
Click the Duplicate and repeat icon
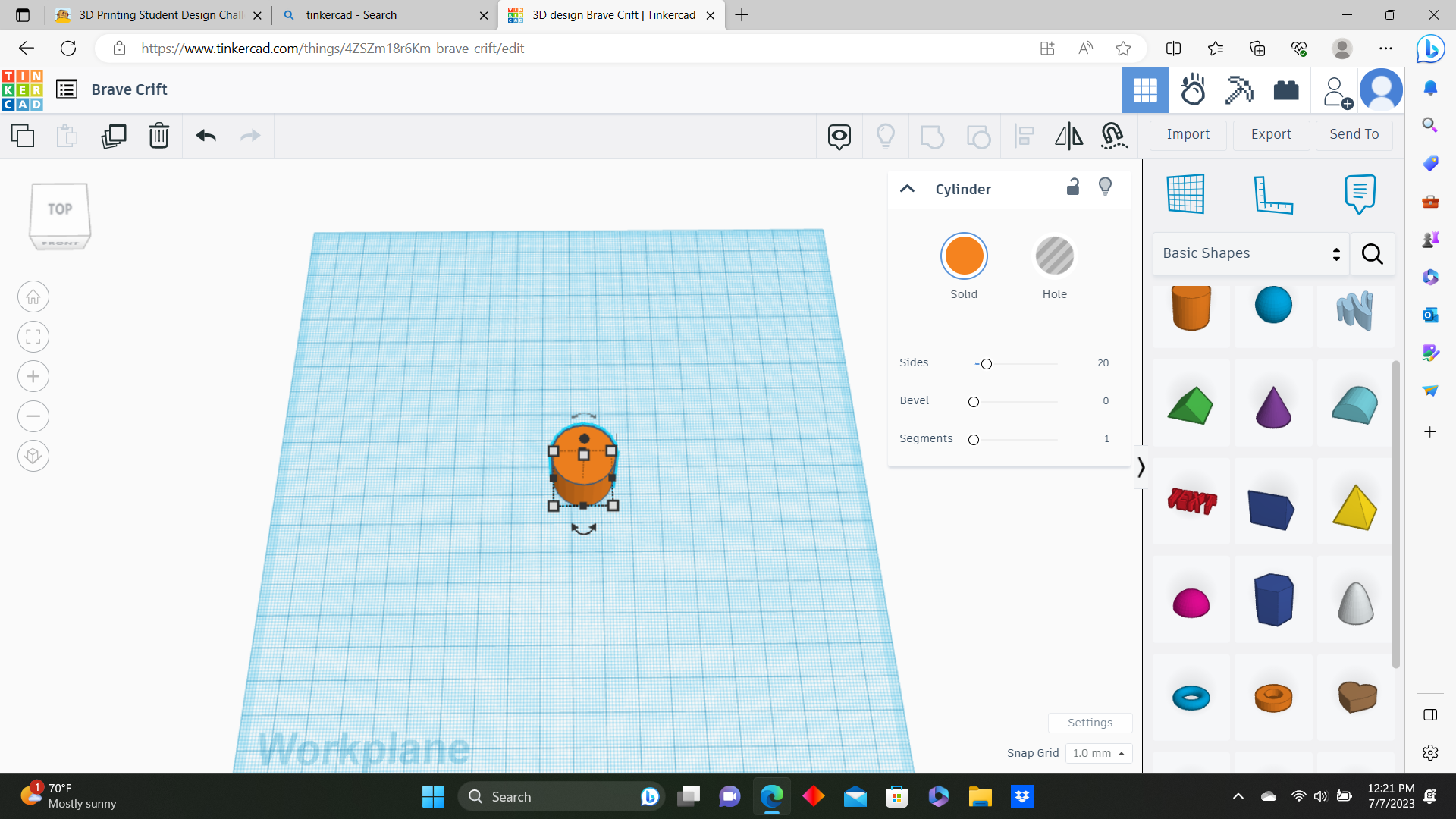pos(114,136)
